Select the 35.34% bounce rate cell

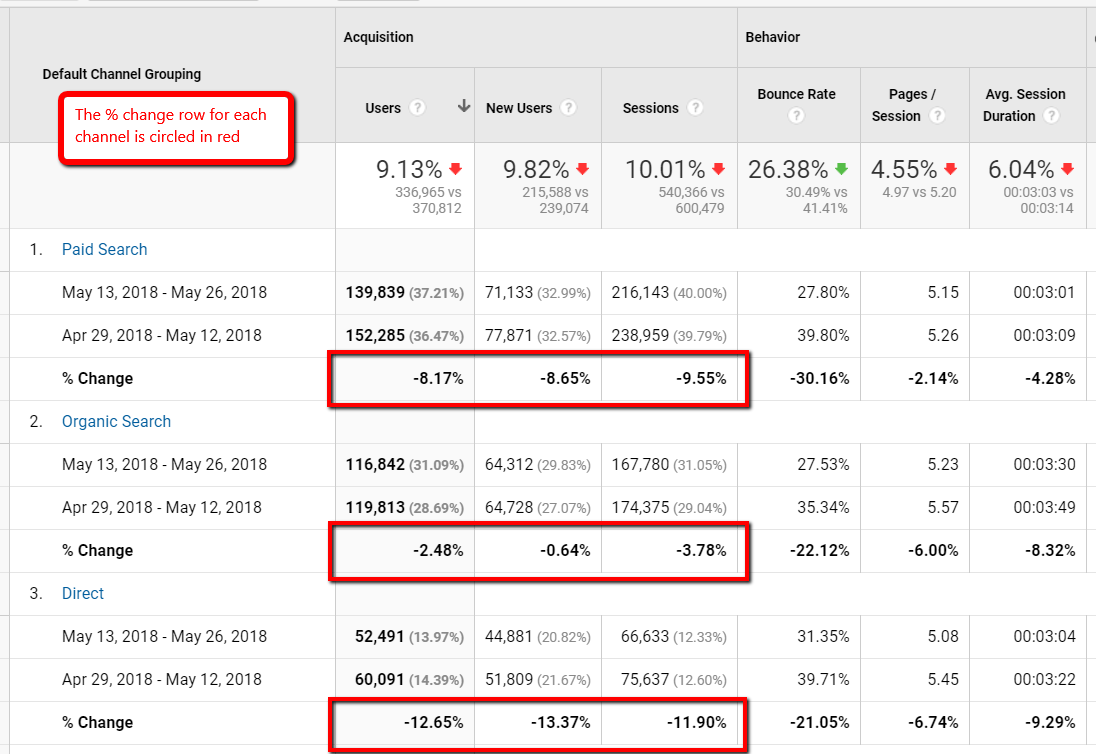(x=823, y=507)
